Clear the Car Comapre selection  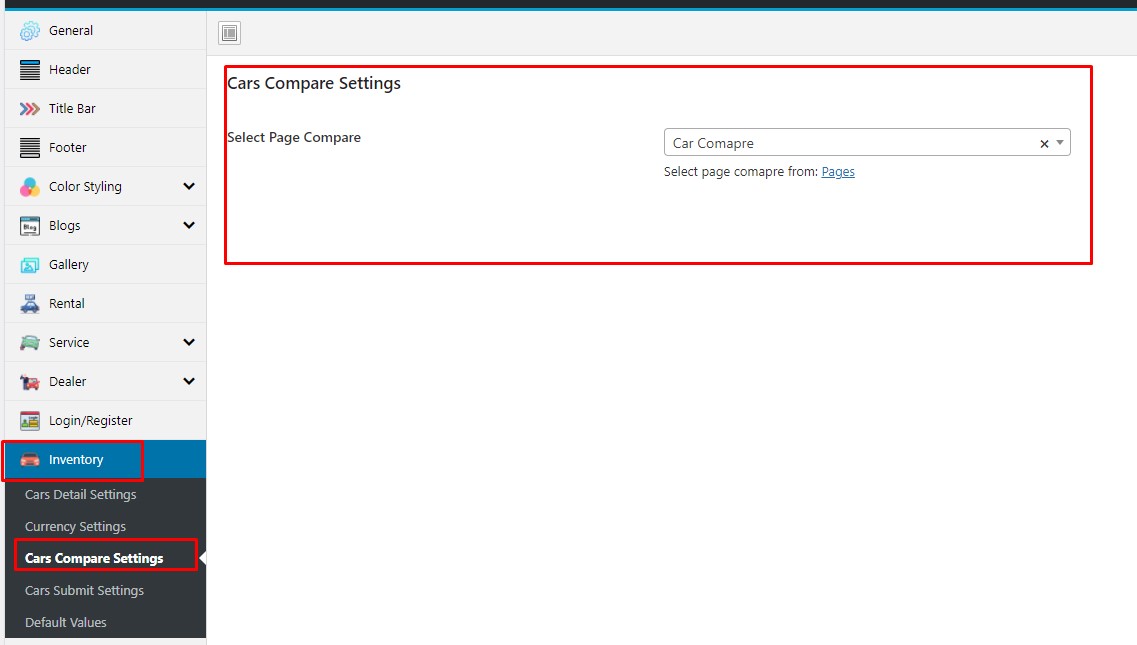click(x=1044, y=144)
